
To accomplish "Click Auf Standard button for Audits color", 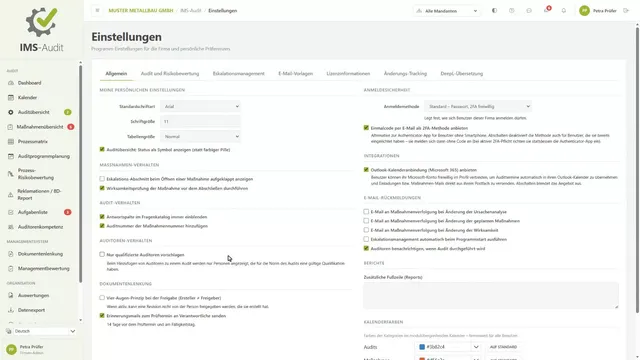I will click(x=503, y=347).
